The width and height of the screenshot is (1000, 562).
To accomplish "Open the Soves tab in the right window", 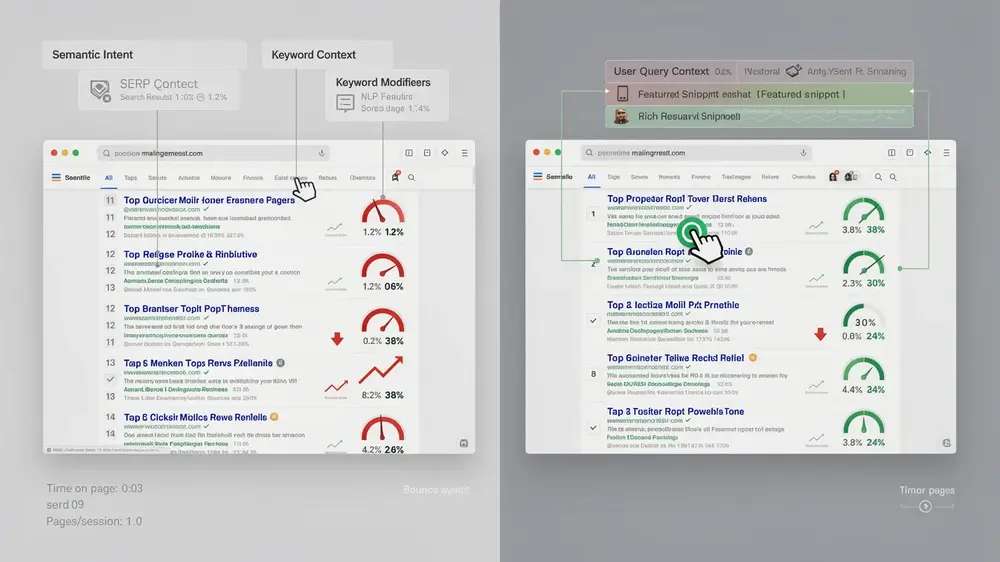I will click(639, 177).
